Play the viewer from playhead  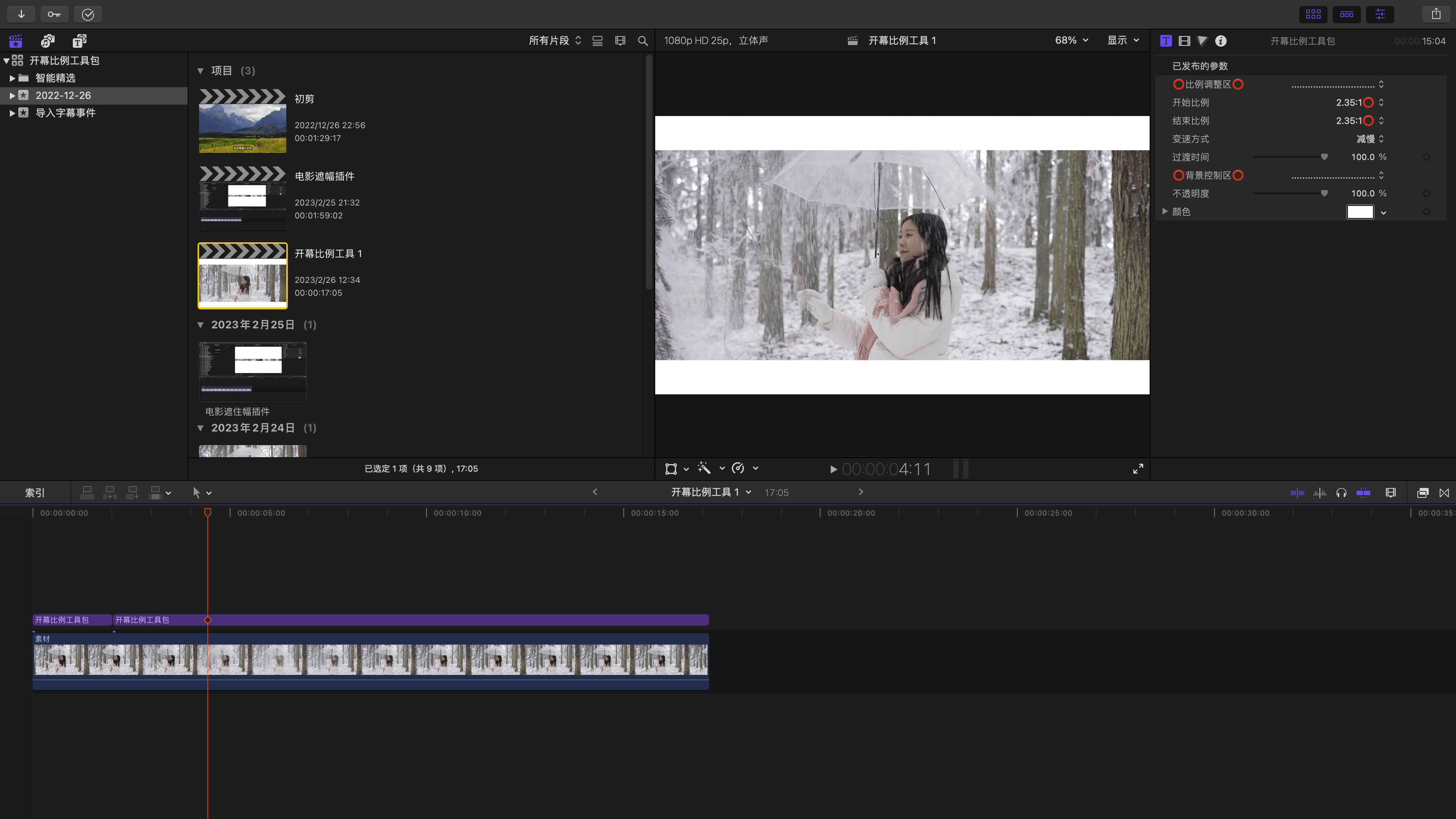tap(833, 469)
